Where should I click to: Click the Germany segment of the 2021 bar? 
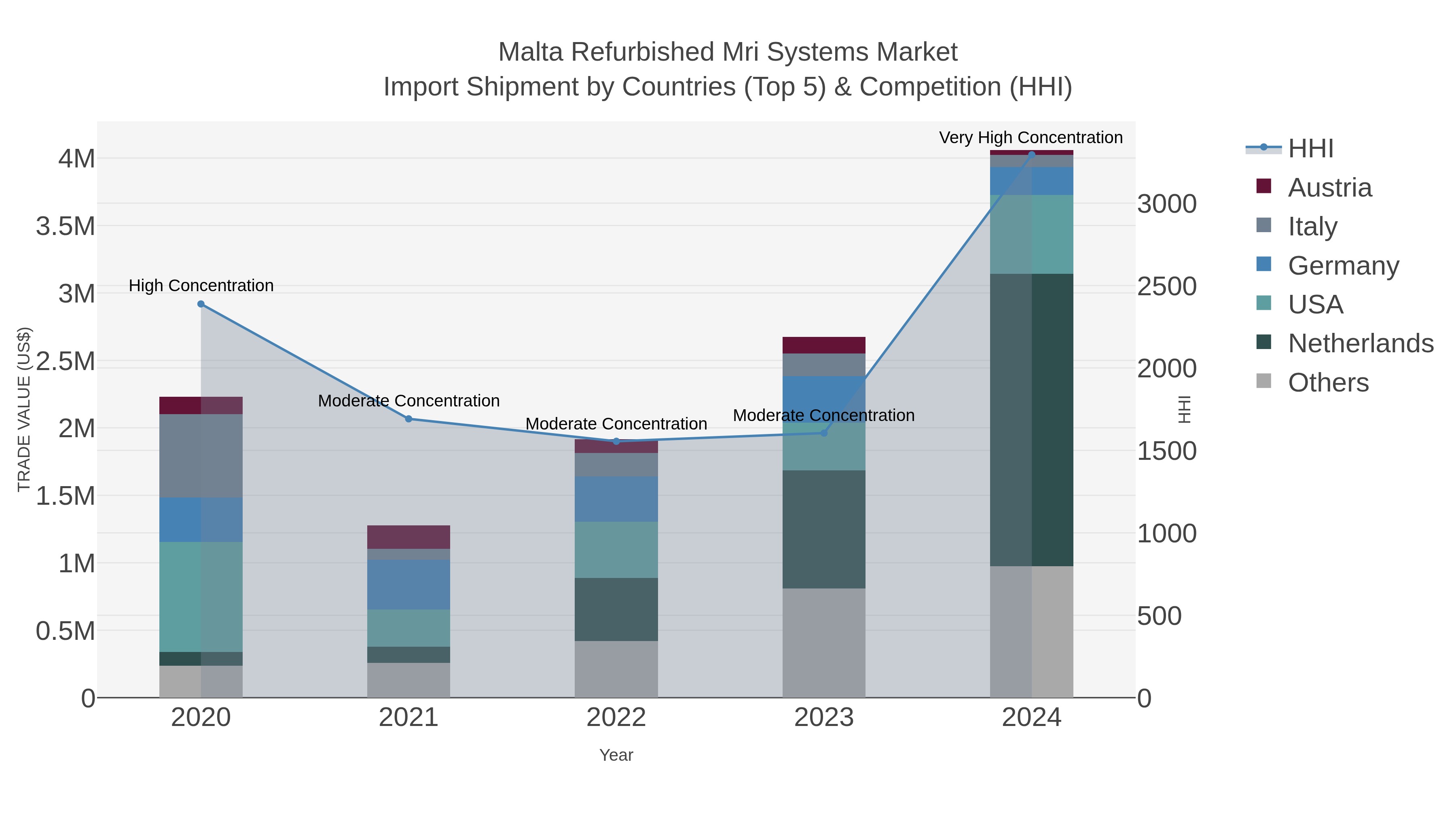(x=408, y=584)
